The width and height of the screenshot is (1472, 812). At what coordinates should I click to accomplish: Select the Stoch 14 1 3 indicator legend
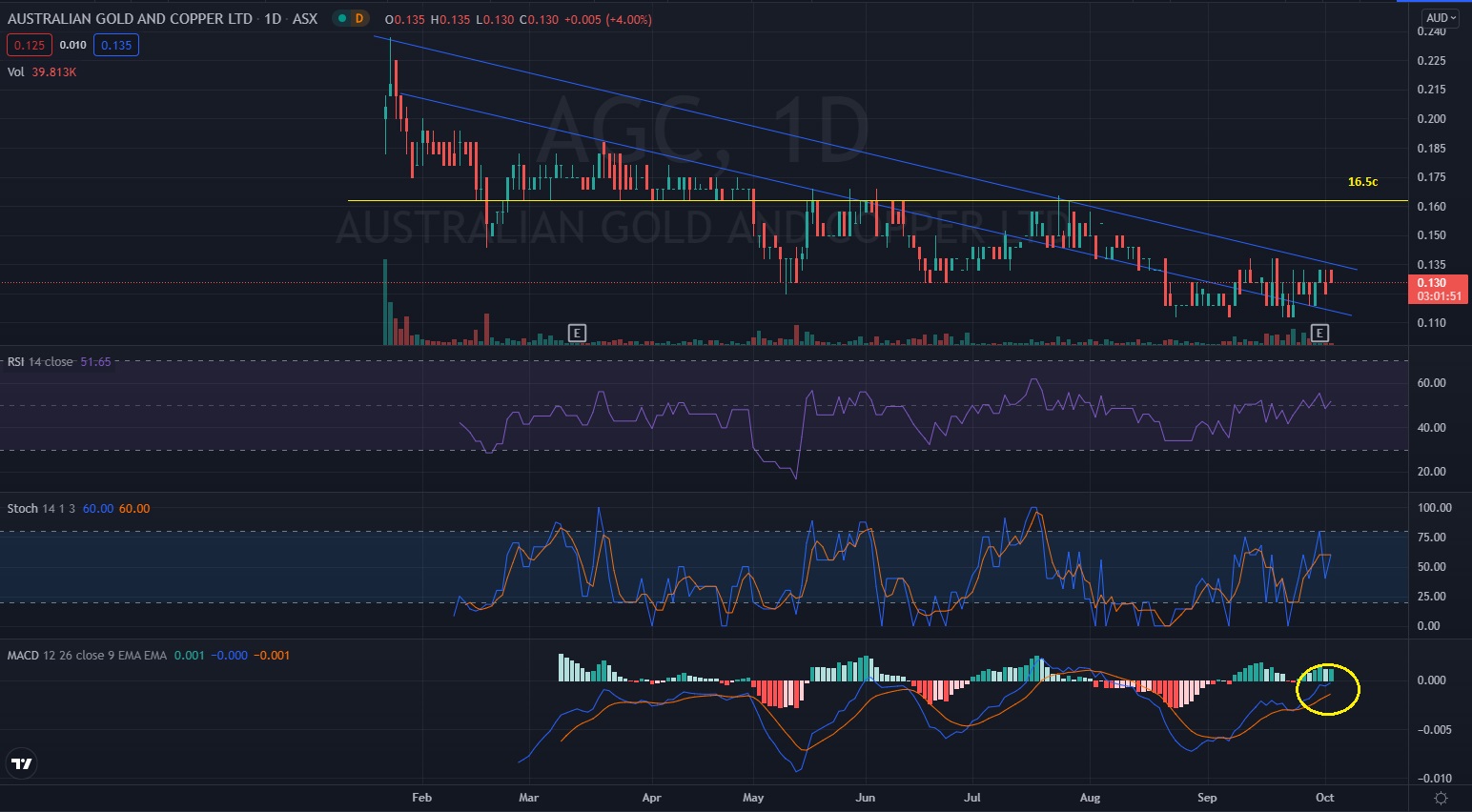[41, 508]
